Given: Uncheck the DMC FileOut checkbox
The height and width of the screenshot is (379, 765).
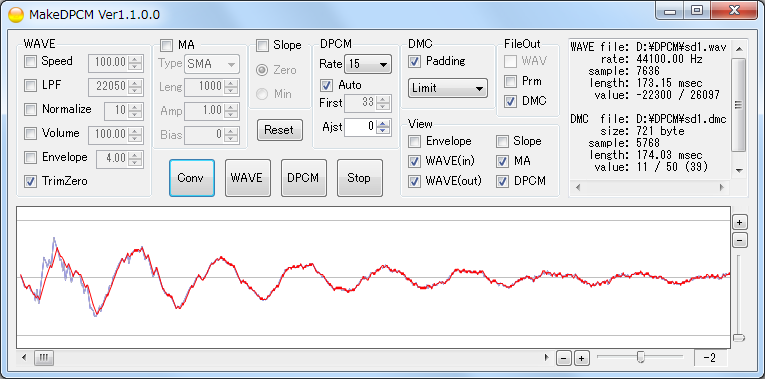Looking at the screenshot, I should [510, 101].
